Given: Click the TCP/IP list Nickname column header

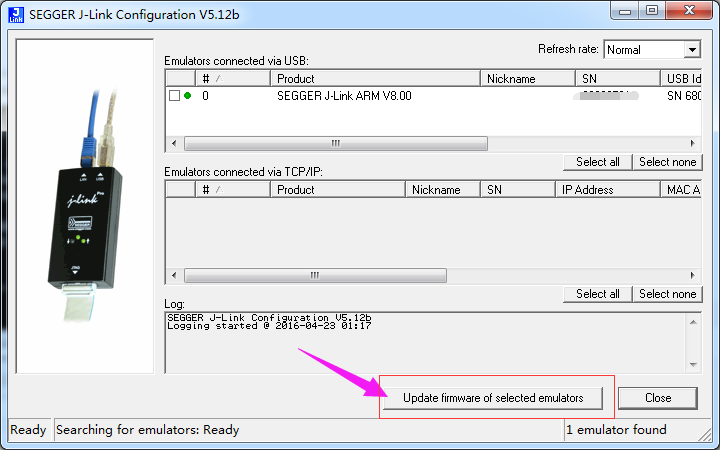Looking at the screenshot, I should pos(443,190).
